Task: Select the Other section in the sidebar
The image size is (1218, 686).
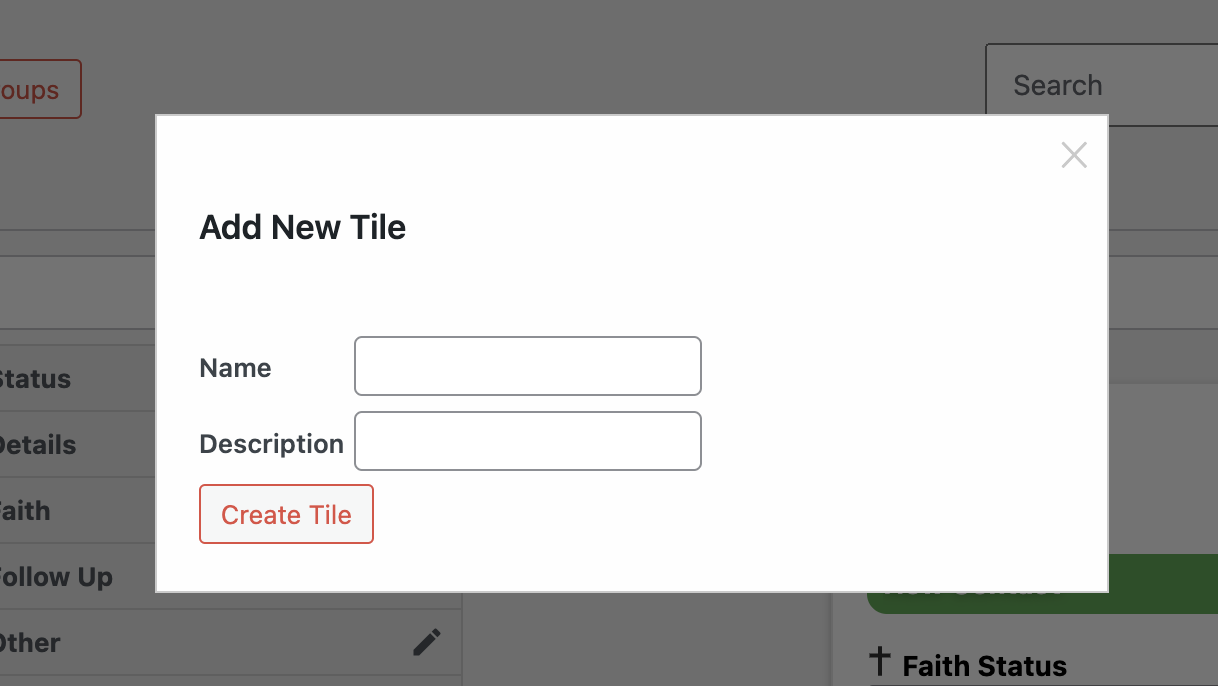Action: pos(30,642)
